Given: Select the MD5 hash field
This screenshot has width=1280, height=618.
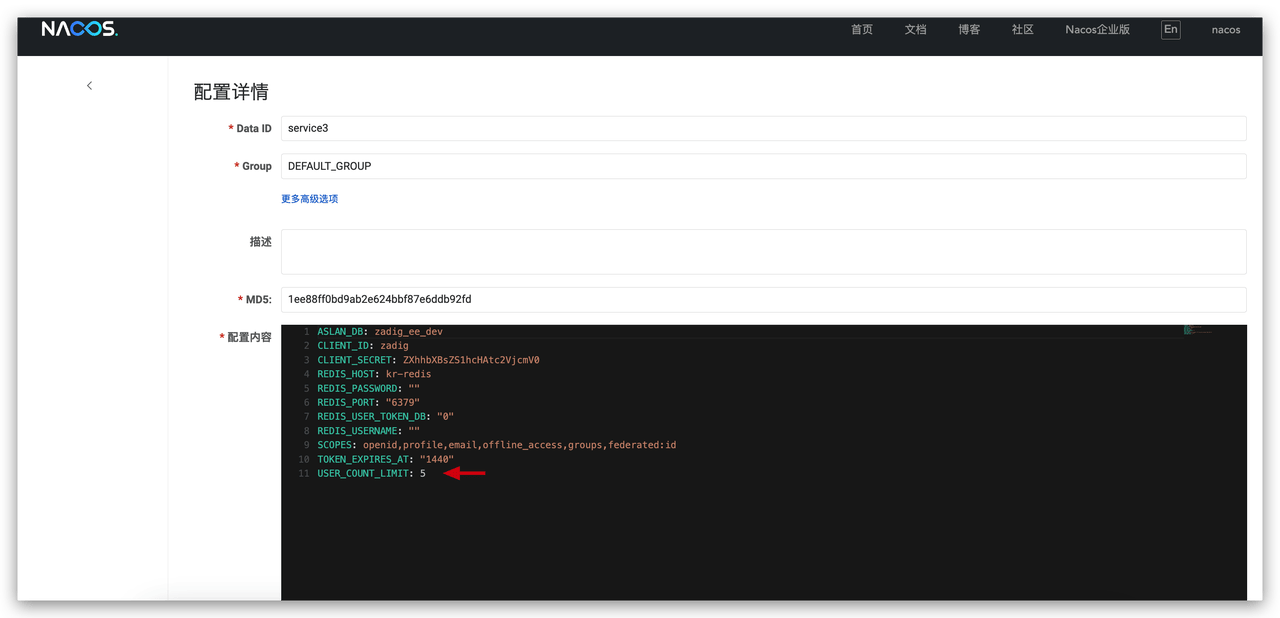Looking at the screenshot, I should pyautogui.click(x=763, y=299).
